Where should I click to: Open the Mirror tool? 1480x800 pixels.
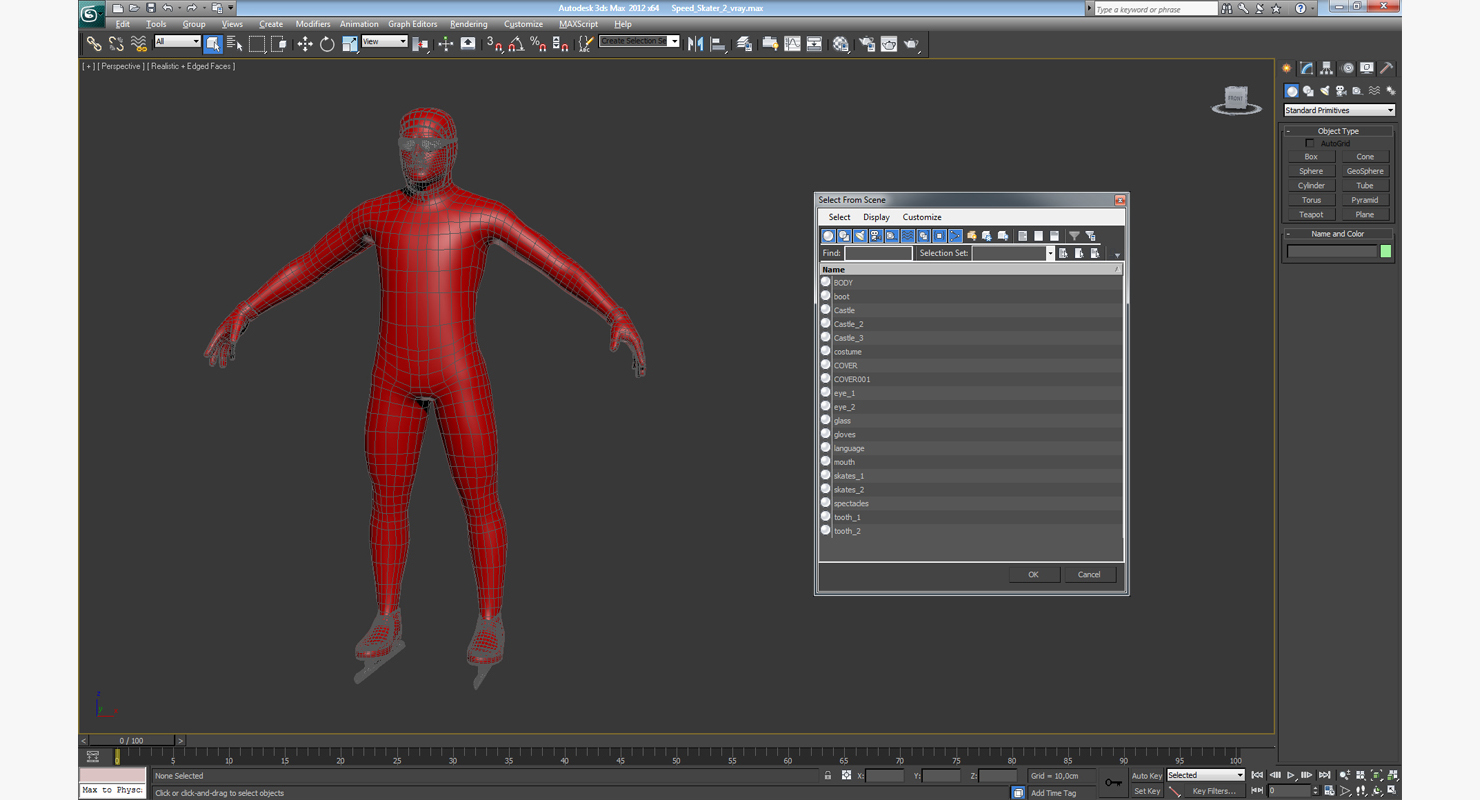tap(695, 44)
